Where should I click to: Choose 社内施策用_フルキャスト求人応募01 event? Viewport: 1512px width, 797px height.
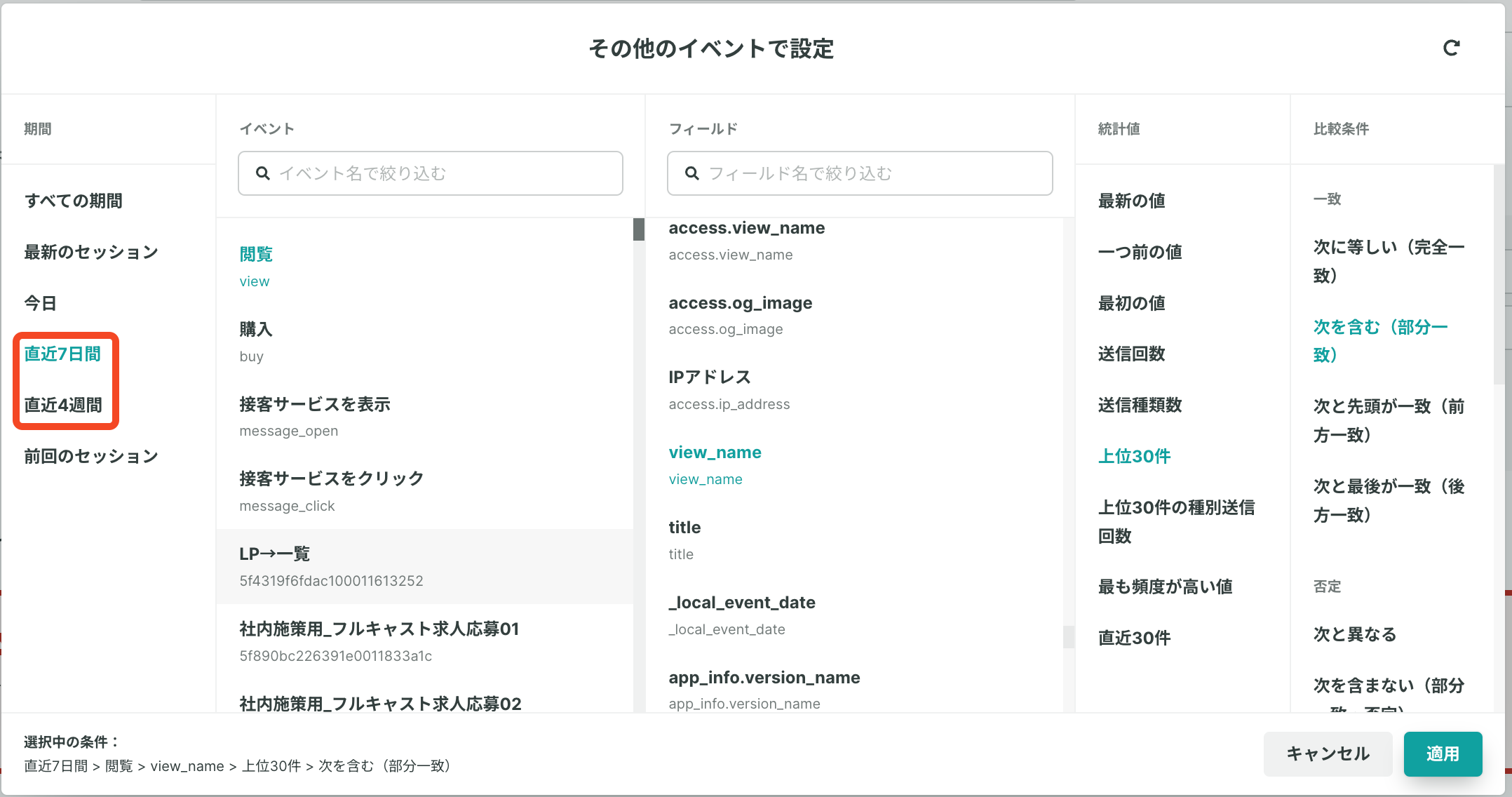(x=425, y=641)
